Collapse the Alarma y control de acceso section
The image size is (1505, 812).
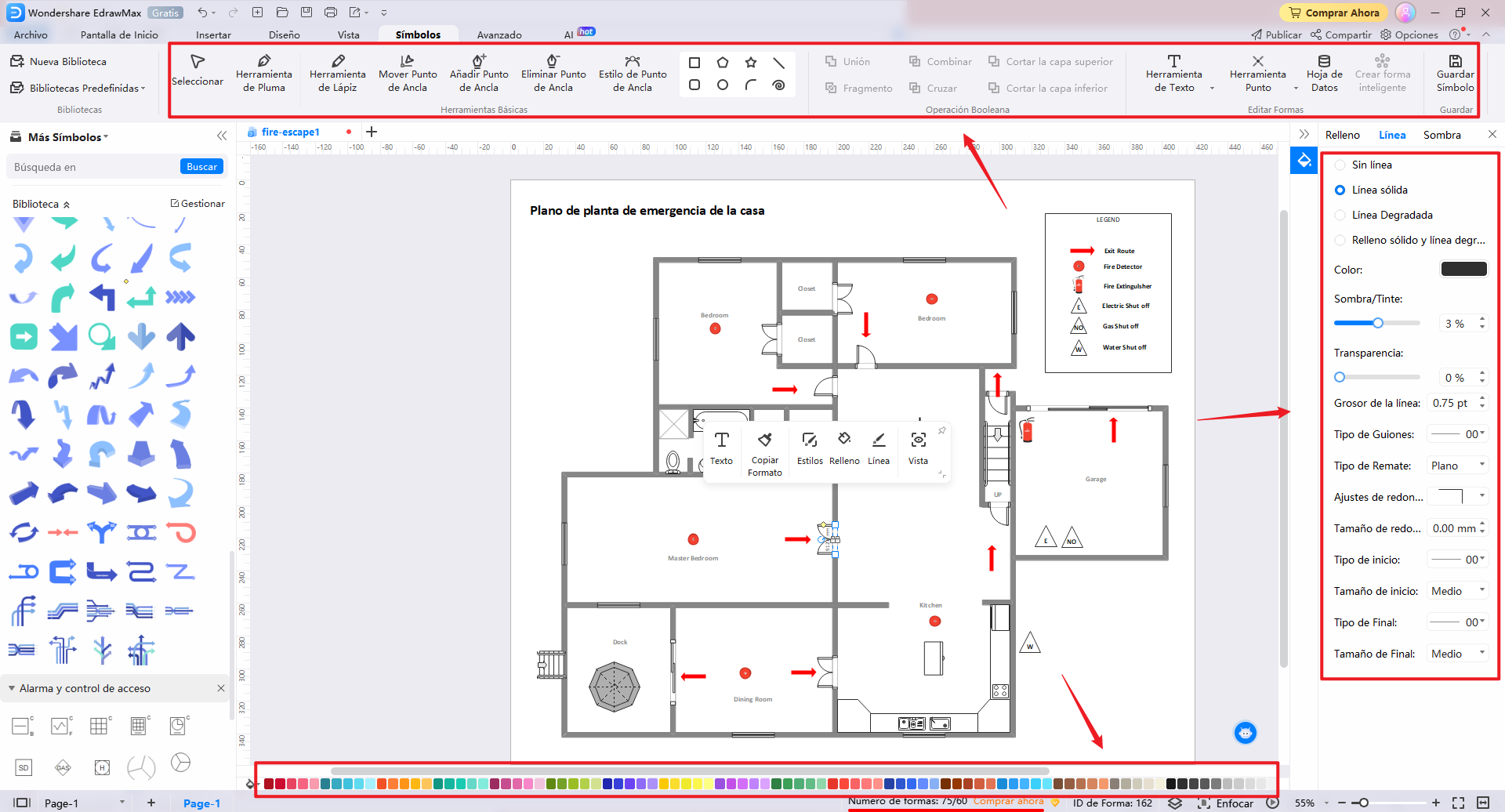(12, 688)
